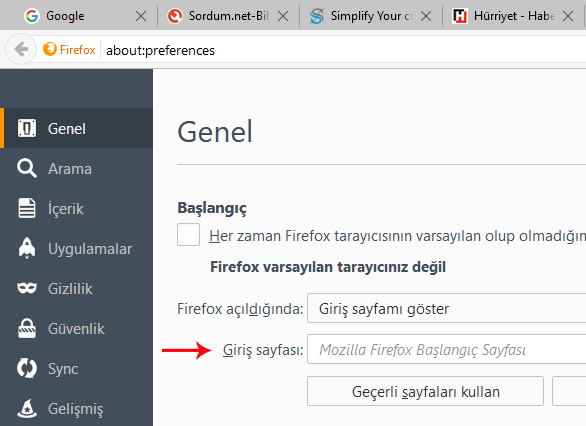The height and width of the screenshot is (426, 586).
Task: Click the Genel panel icon in sidebar
Action: click(27, 128)
